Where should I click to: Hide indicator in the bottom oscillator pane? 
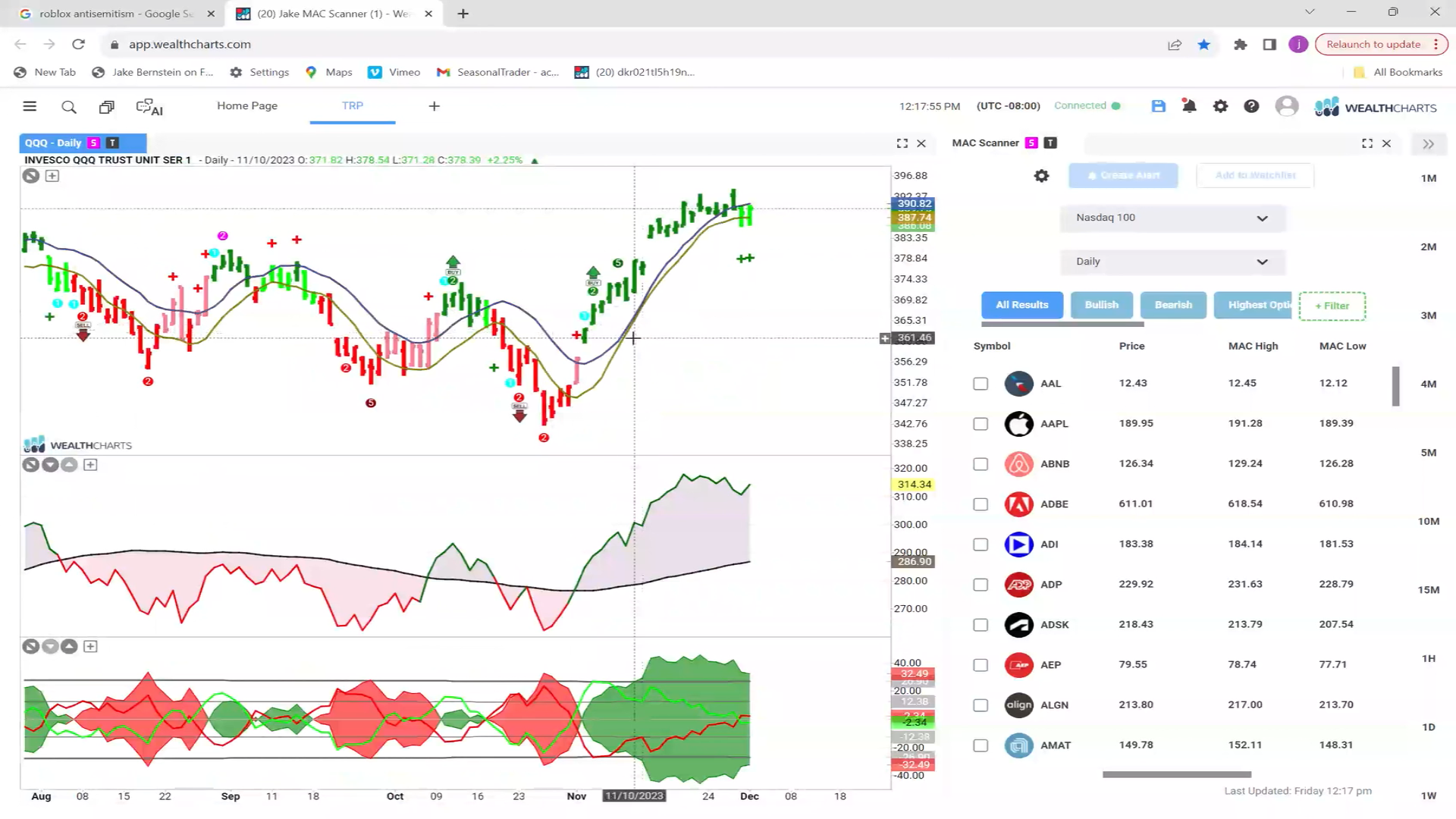[30, 647]
